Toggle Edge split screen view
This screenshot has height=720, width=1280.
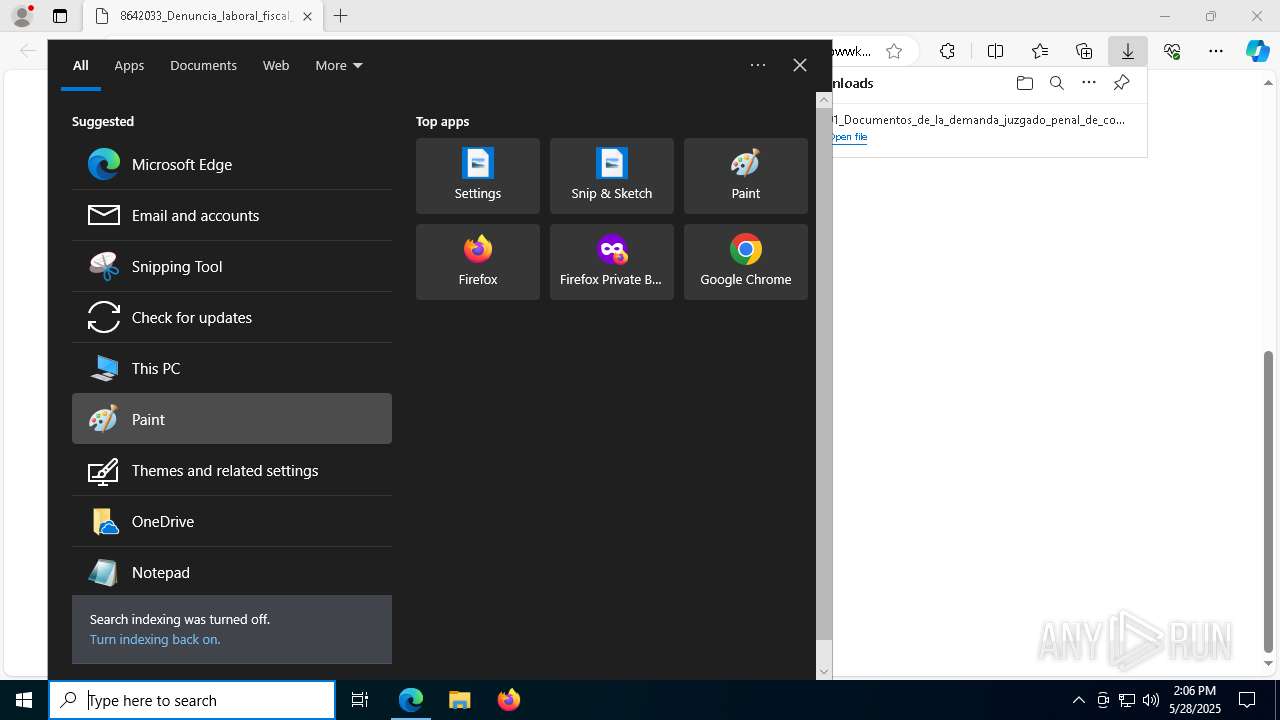(x=995, y=51)
